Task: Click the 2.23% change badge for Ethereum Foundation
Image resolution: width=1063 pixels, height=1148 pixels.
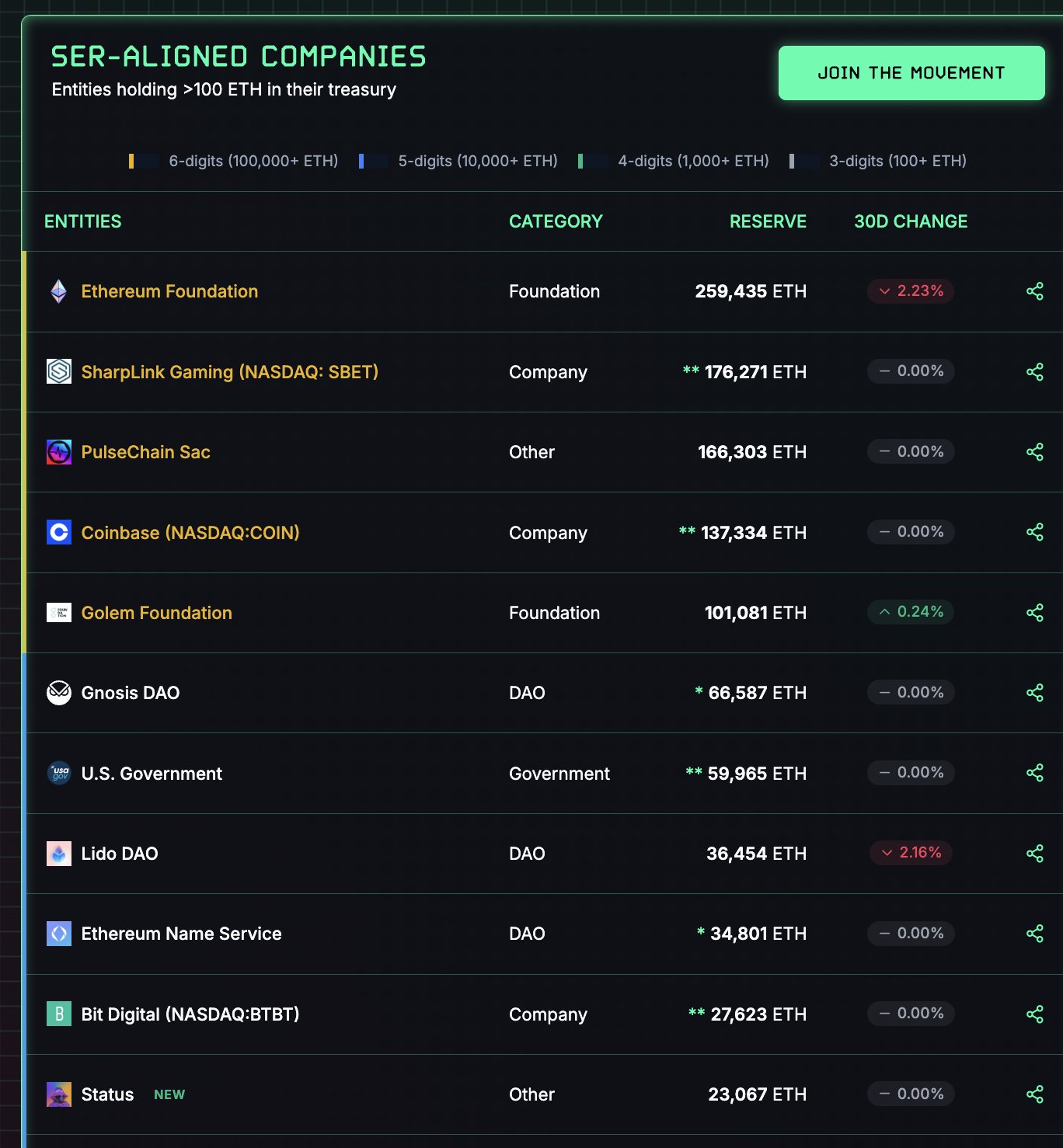Action: 911,290
